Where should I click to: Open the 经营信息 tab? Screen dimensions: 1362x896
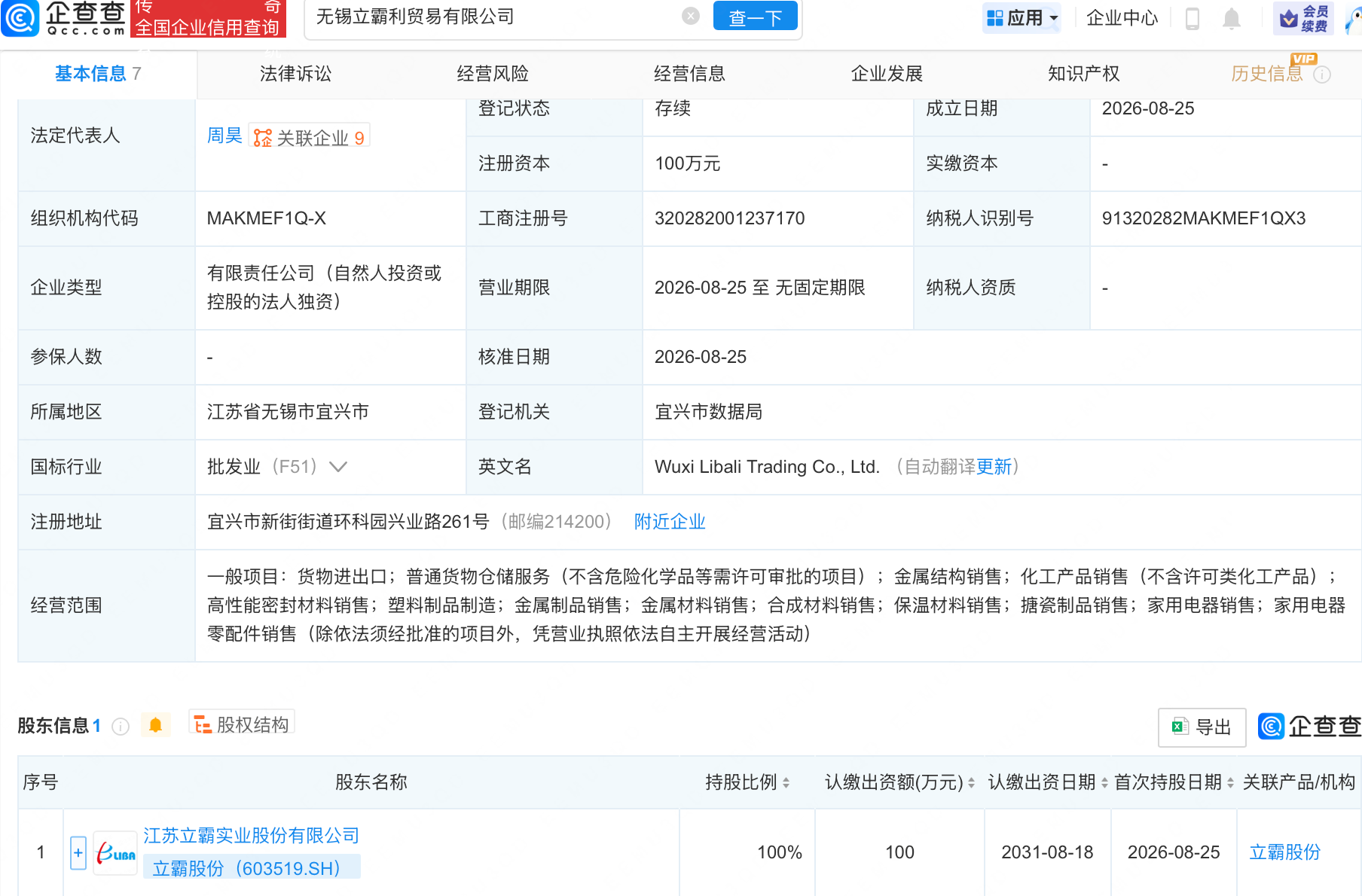click(x=689, y=74)
